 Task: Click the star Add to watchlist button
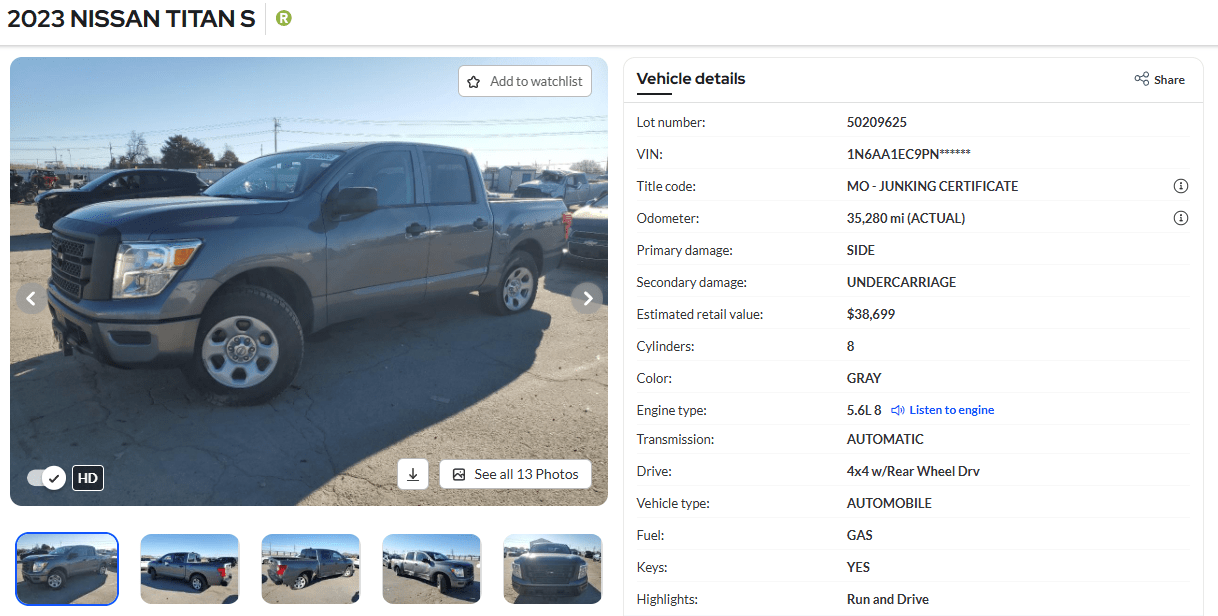(x=525, y=81)
